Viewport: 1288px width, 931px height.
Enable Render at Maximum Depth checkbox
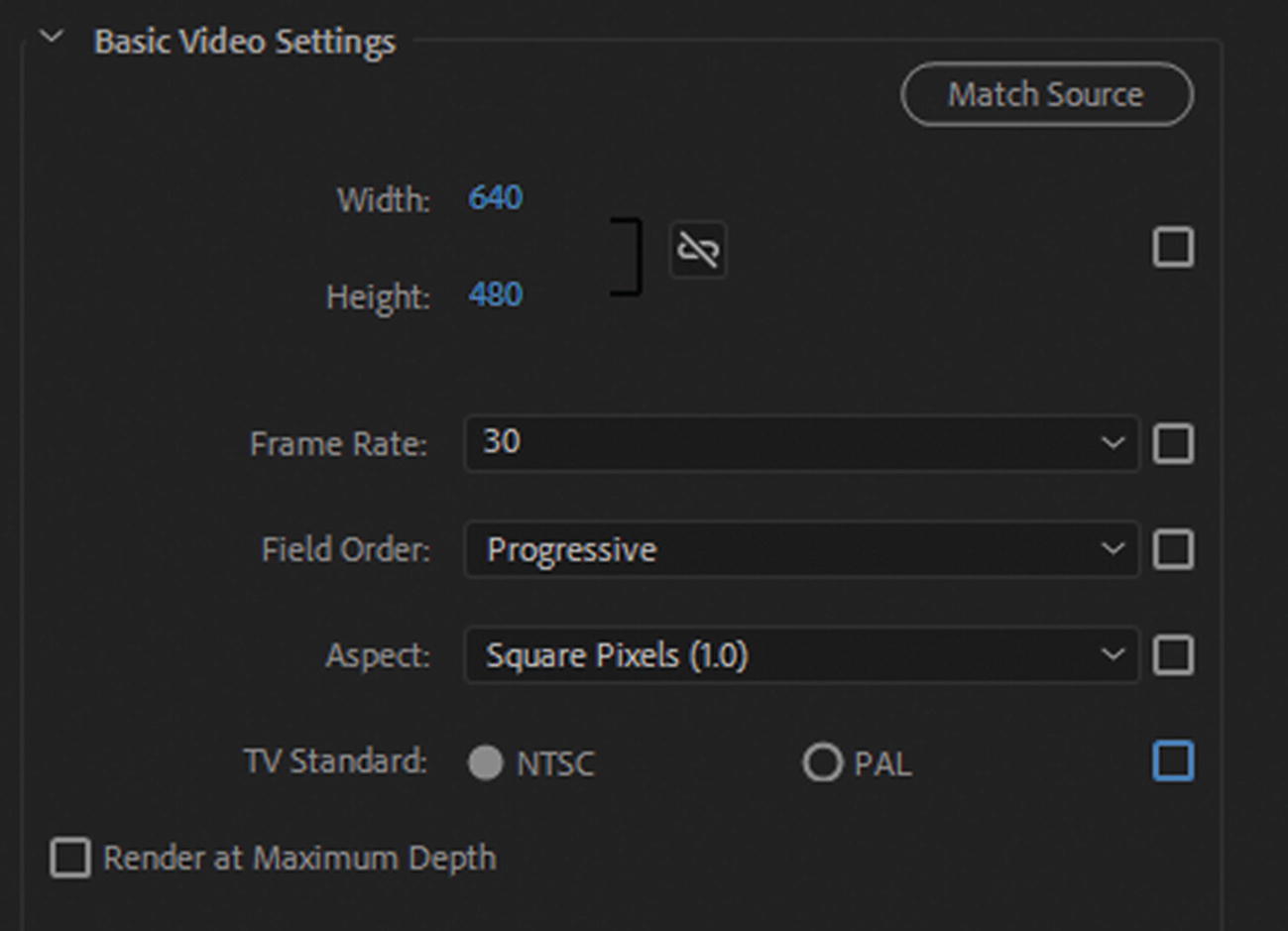(x=70, y=858)
